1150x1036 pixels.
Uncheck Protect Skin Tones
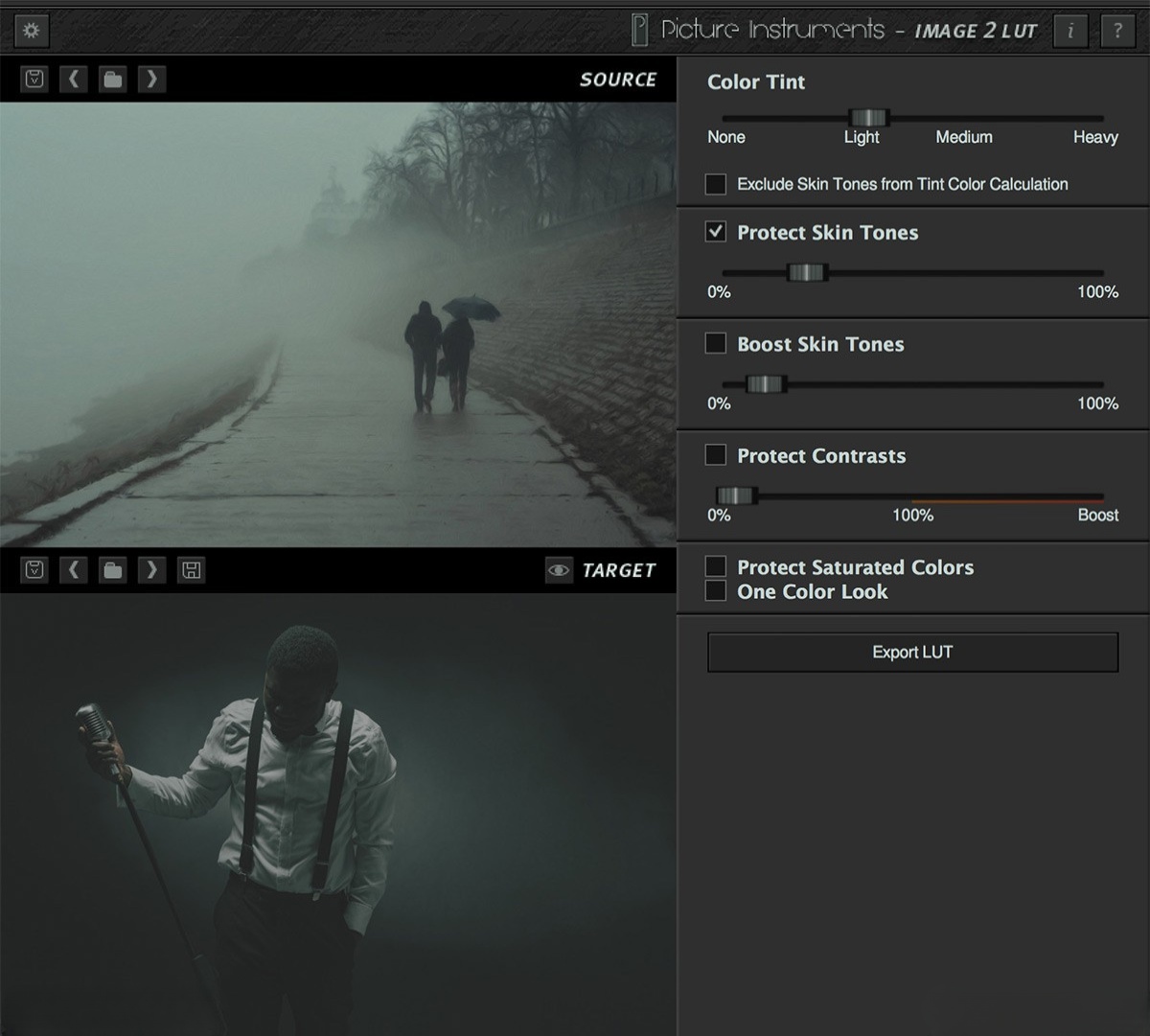pos(715,231)
